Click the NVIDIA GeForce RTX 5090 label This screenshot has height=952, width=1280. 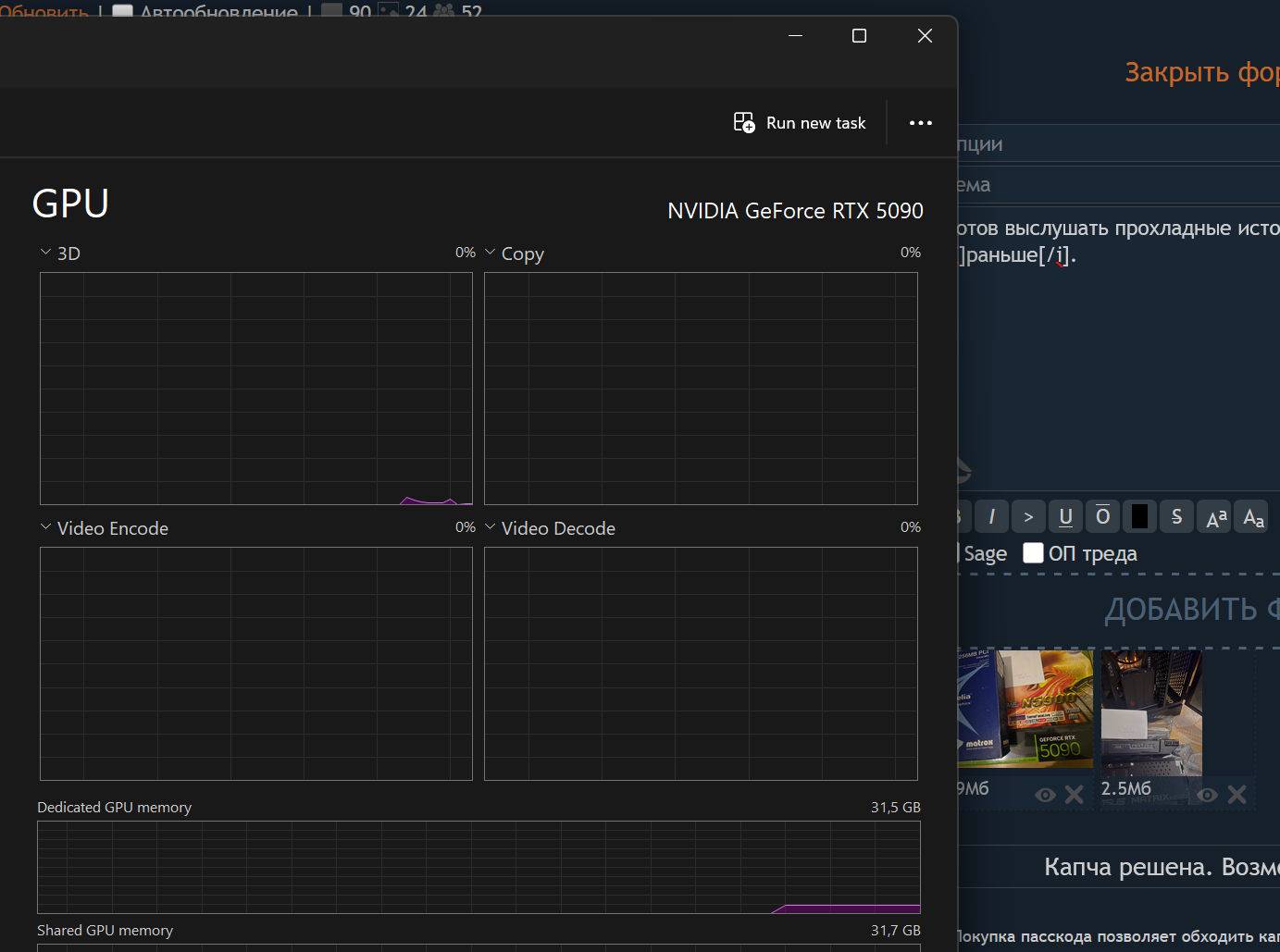pos(795,211)
